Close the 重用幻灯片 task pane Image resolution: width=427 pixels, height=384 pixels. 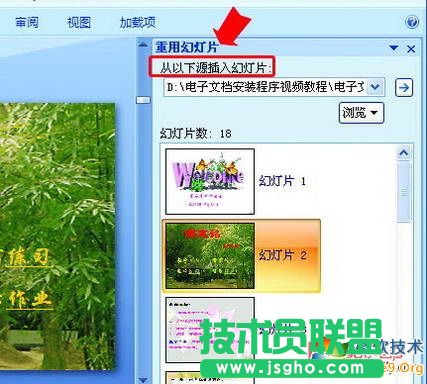coord(411,49)
